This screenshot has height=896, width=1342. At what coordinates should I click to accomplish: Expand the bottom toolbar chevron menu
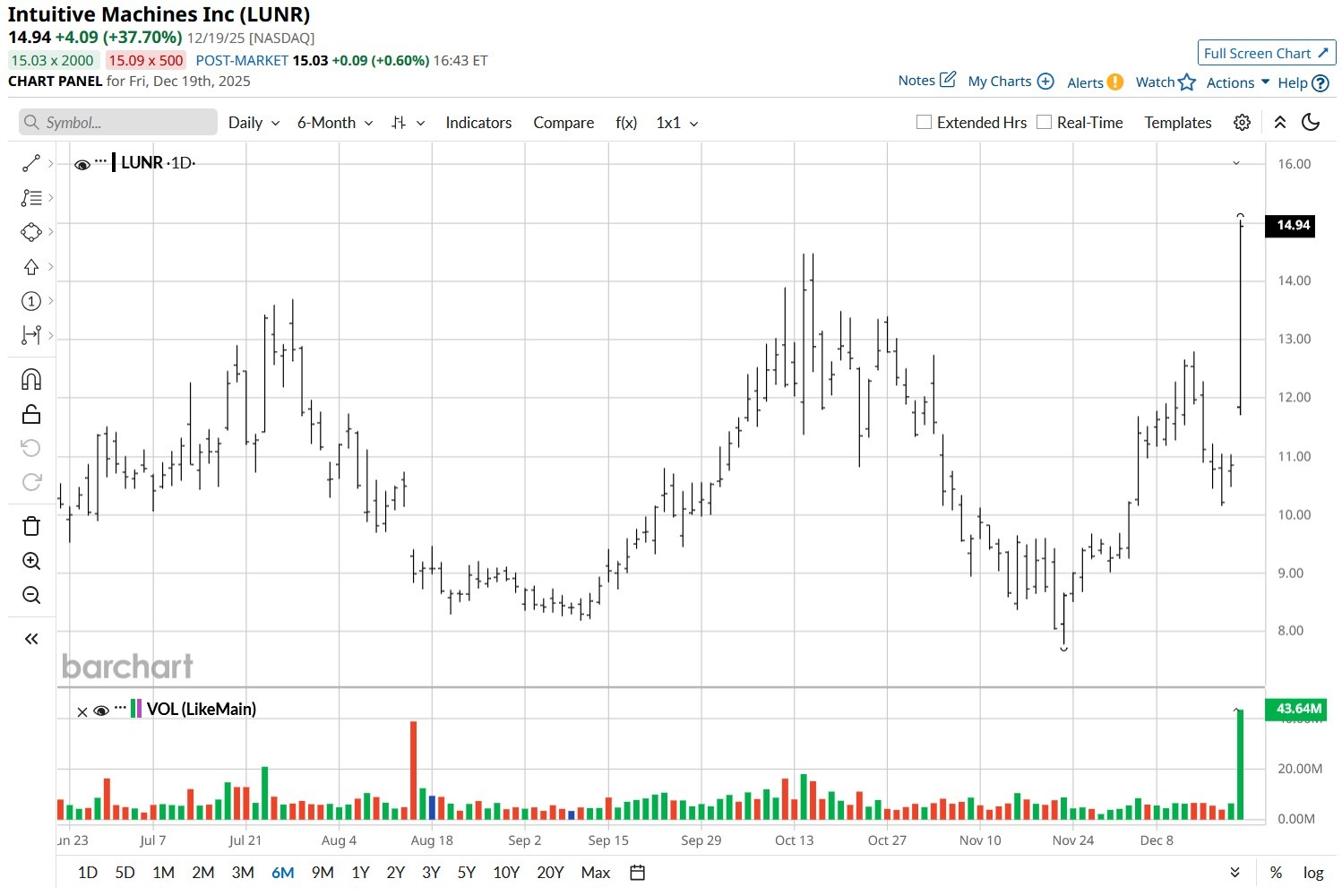1235,873
